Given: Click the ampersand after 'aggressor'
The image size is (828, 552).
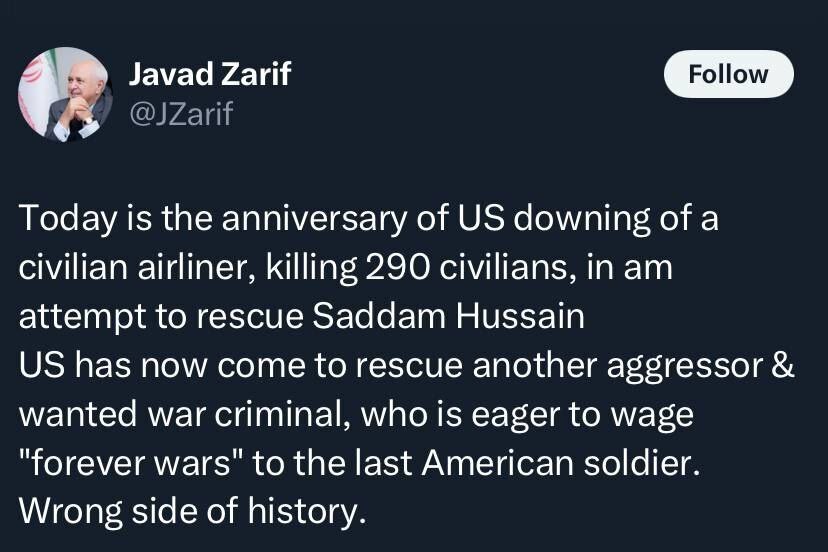Looking at the screenshot, I should pos(783,365).
